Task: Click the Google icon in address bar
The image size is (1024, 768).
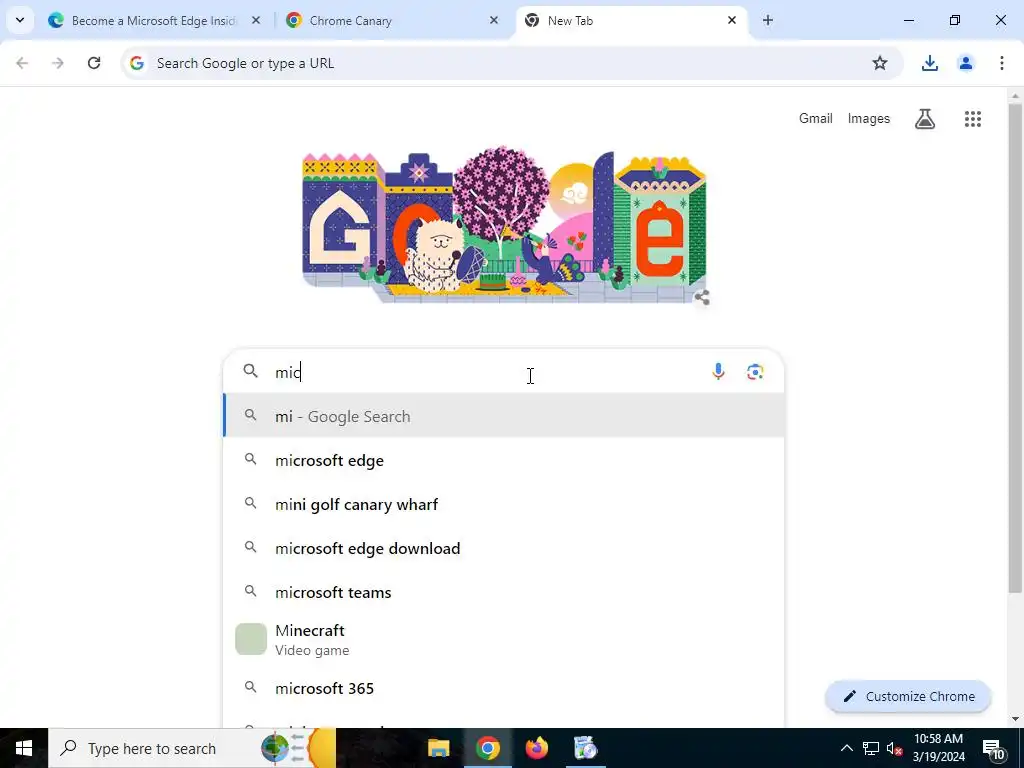Action: [136, 63]
